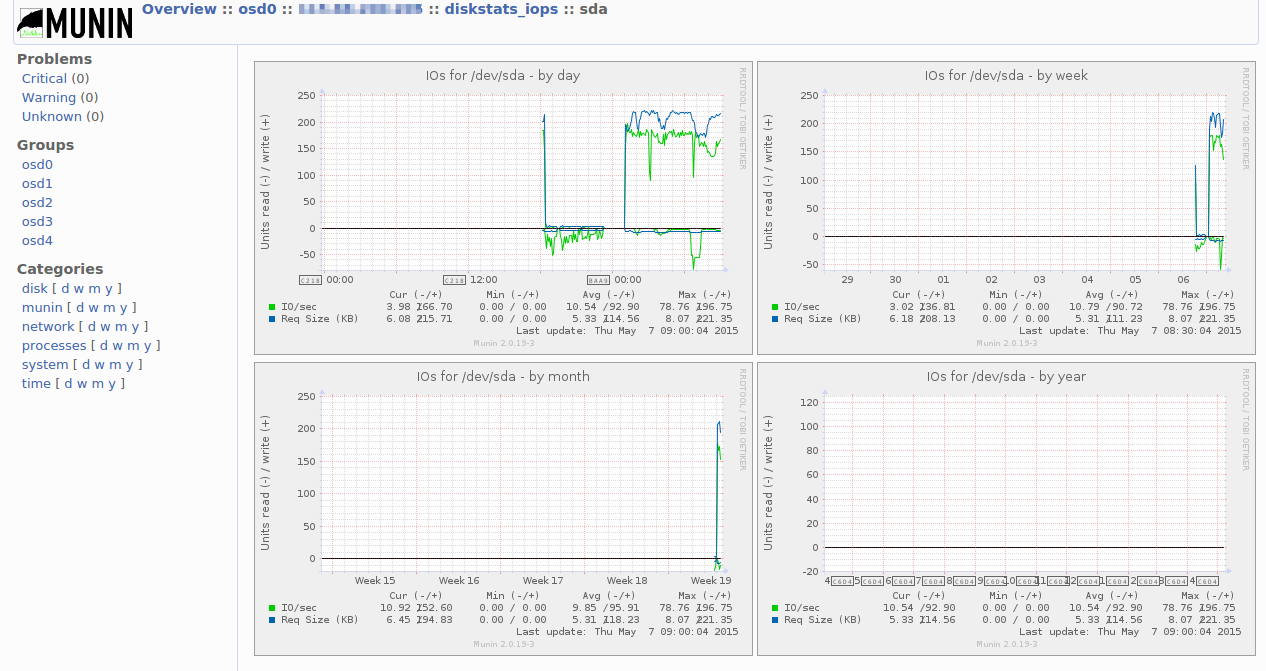Select group osd3
1266x671 pixels.
(x=37, y=222)
